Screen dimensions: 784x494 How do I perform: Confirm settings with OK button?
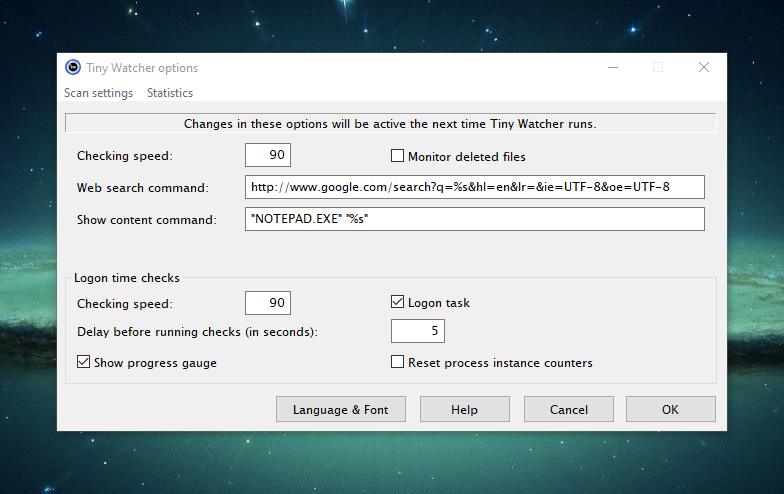point(670,410)
